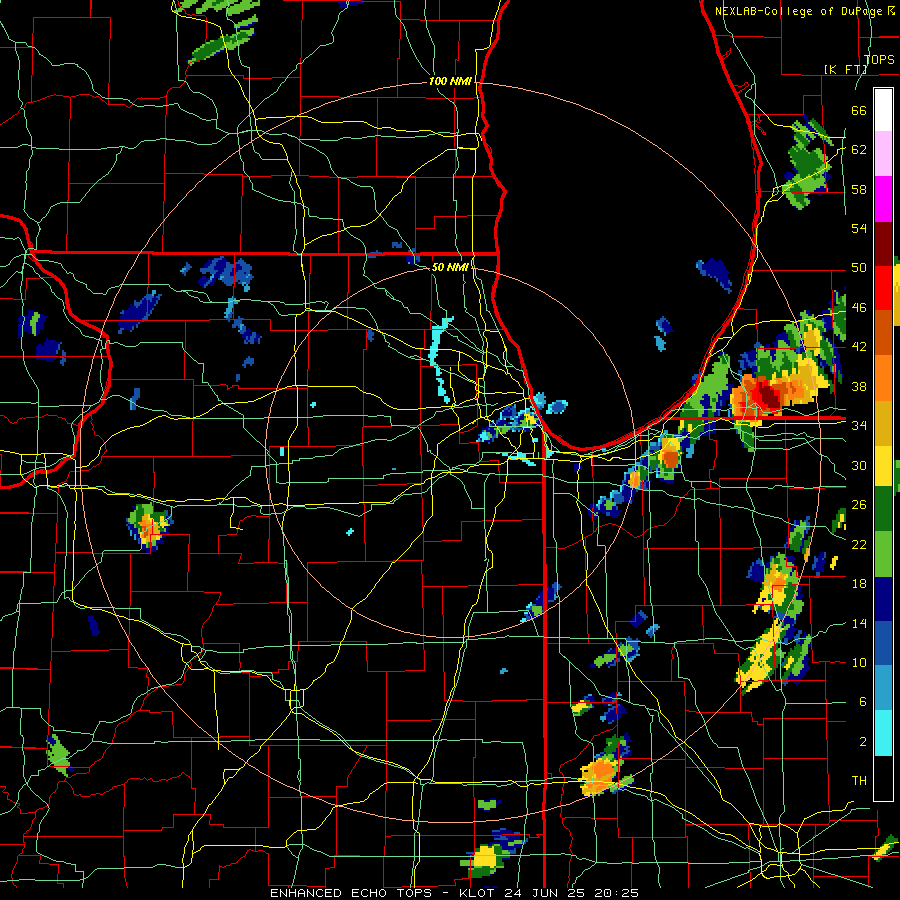Screen dimensions: 900x900
Task: Click the TH threshold legend label
Action: pos(859,781)
